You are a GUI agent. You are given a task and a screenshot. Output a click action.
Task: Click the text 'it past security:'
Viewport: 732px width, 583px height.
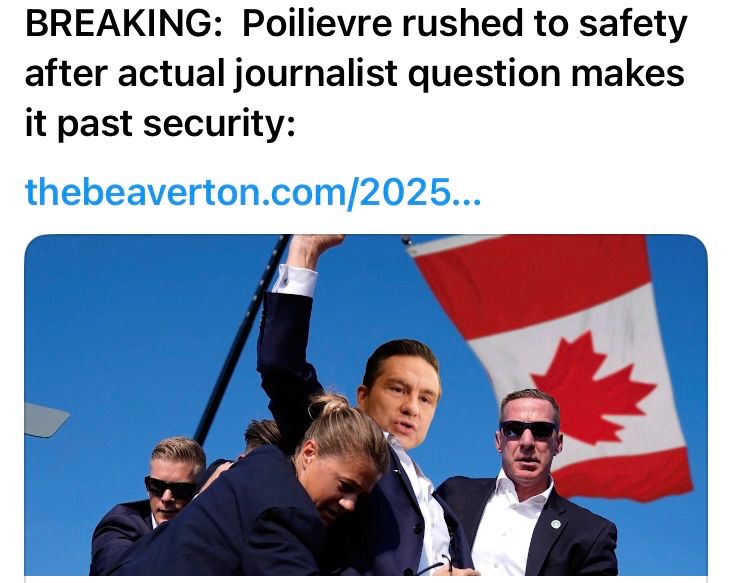[160, 122]
